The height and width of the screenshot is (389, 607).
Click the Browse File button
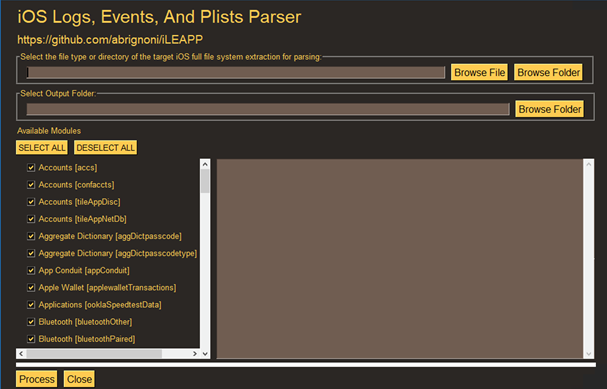coord(479,72)
